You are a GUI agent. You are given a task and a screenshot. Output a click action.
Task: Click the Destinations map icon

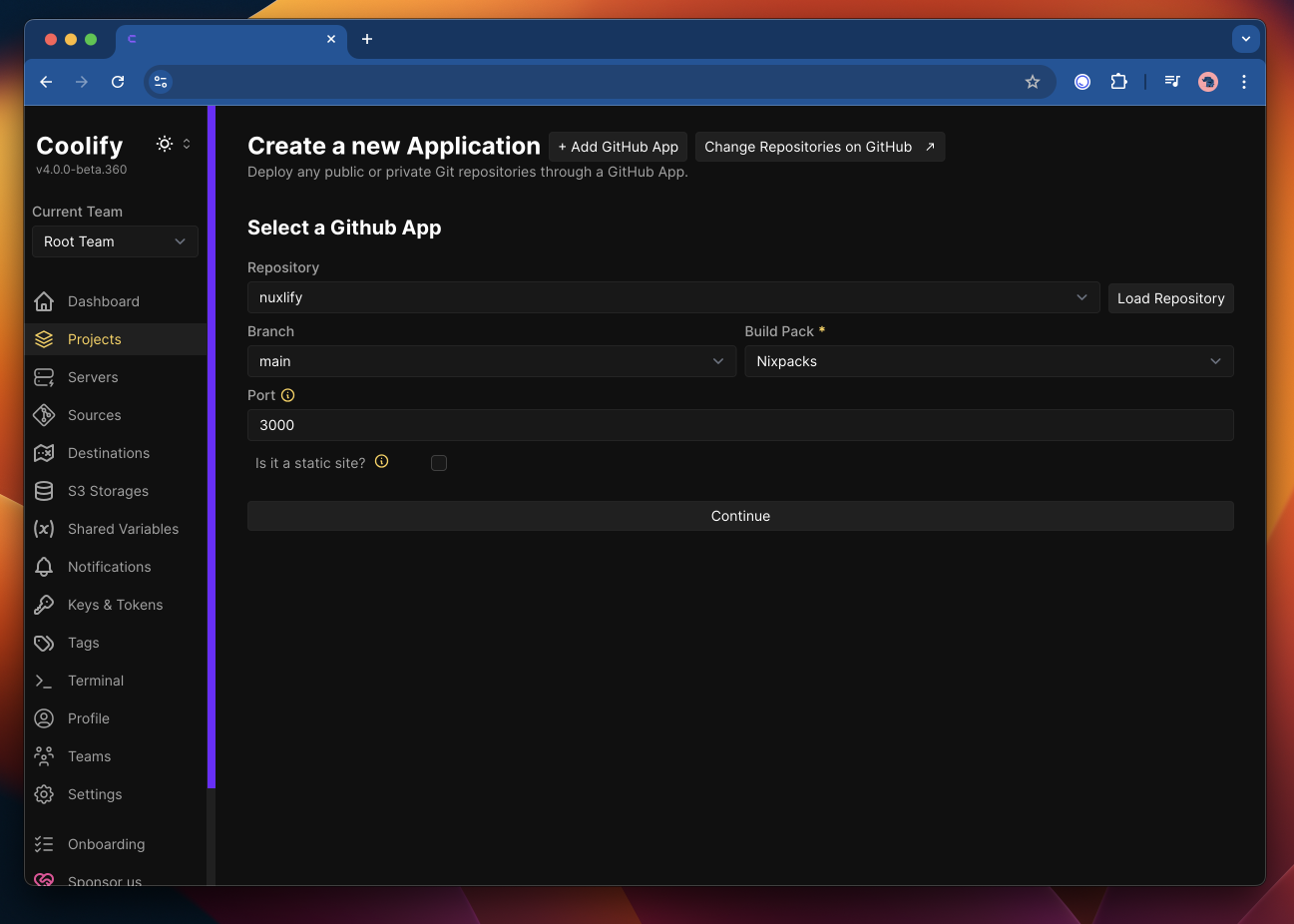44,453
